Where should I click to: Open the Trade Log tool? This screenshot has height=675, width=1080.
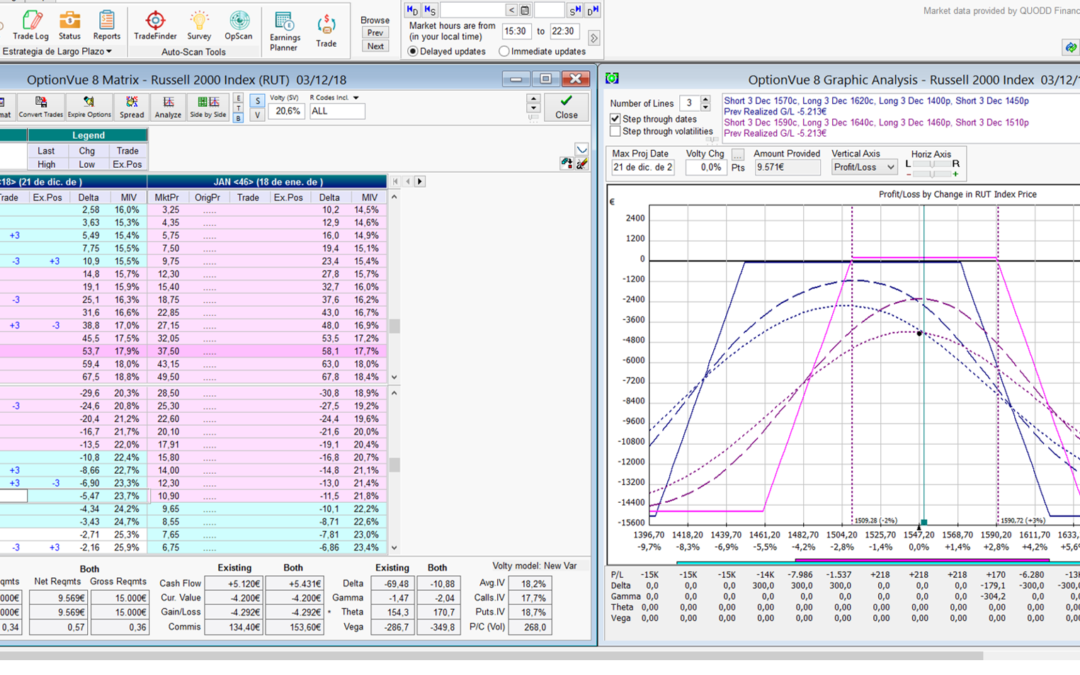coord(30,25)
